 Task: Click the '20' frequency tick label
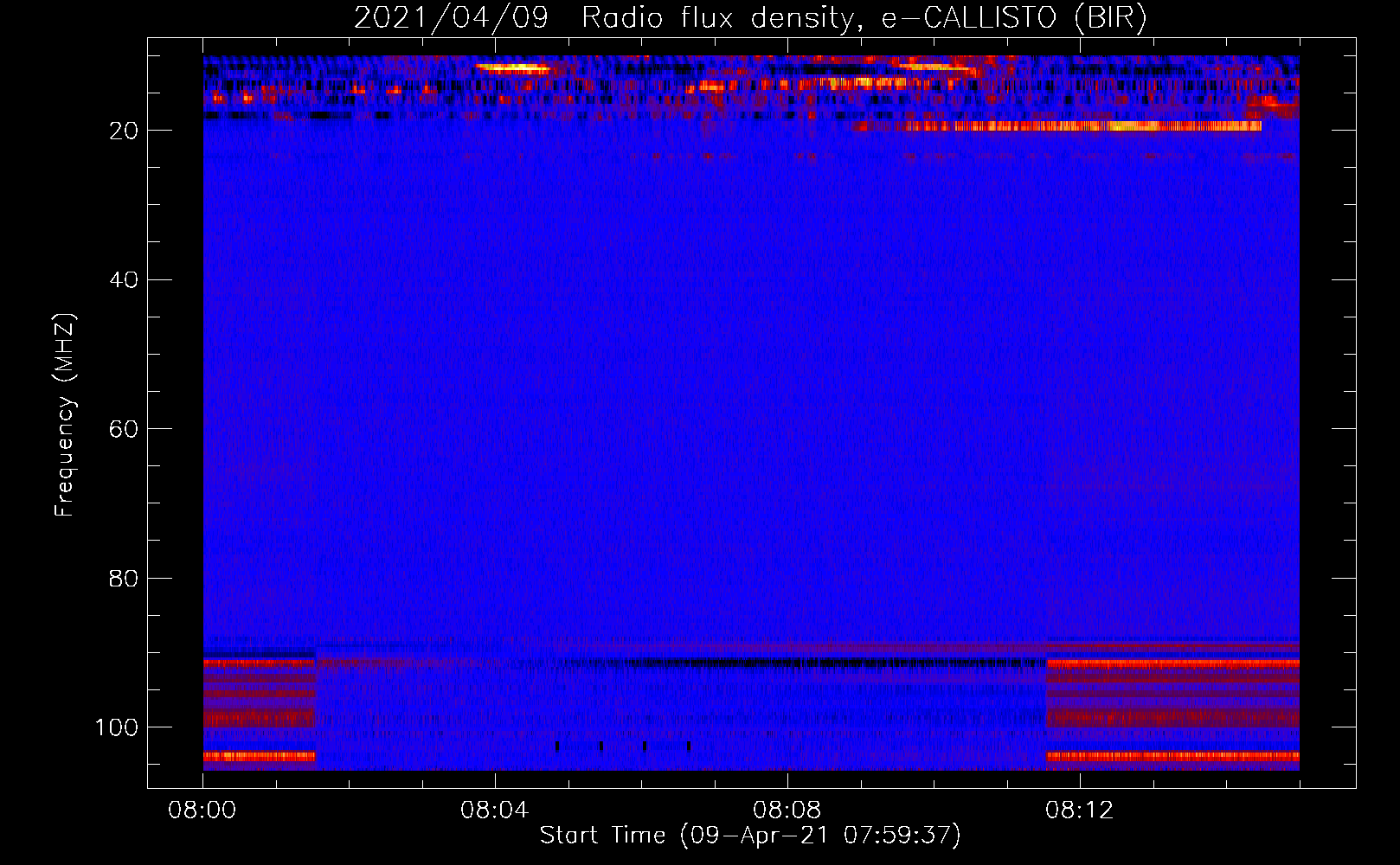point(124,131)
